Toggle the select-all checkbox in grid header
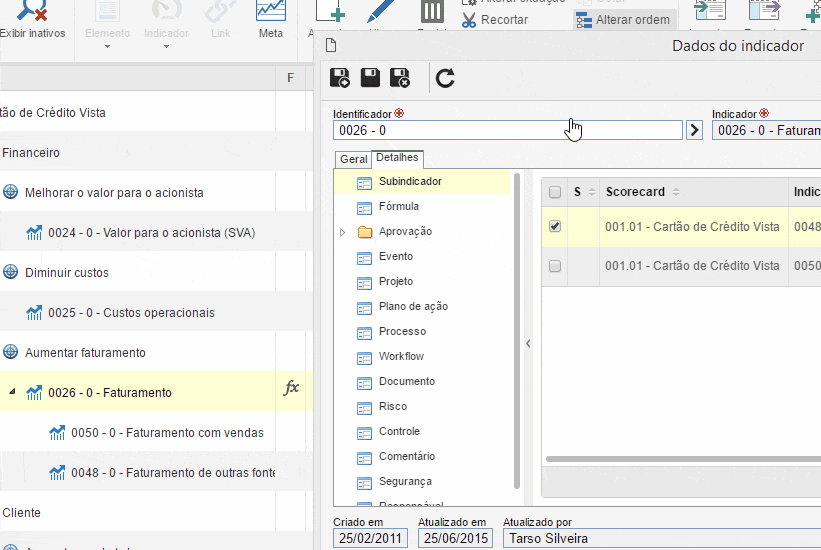 [x=555, y=192]
